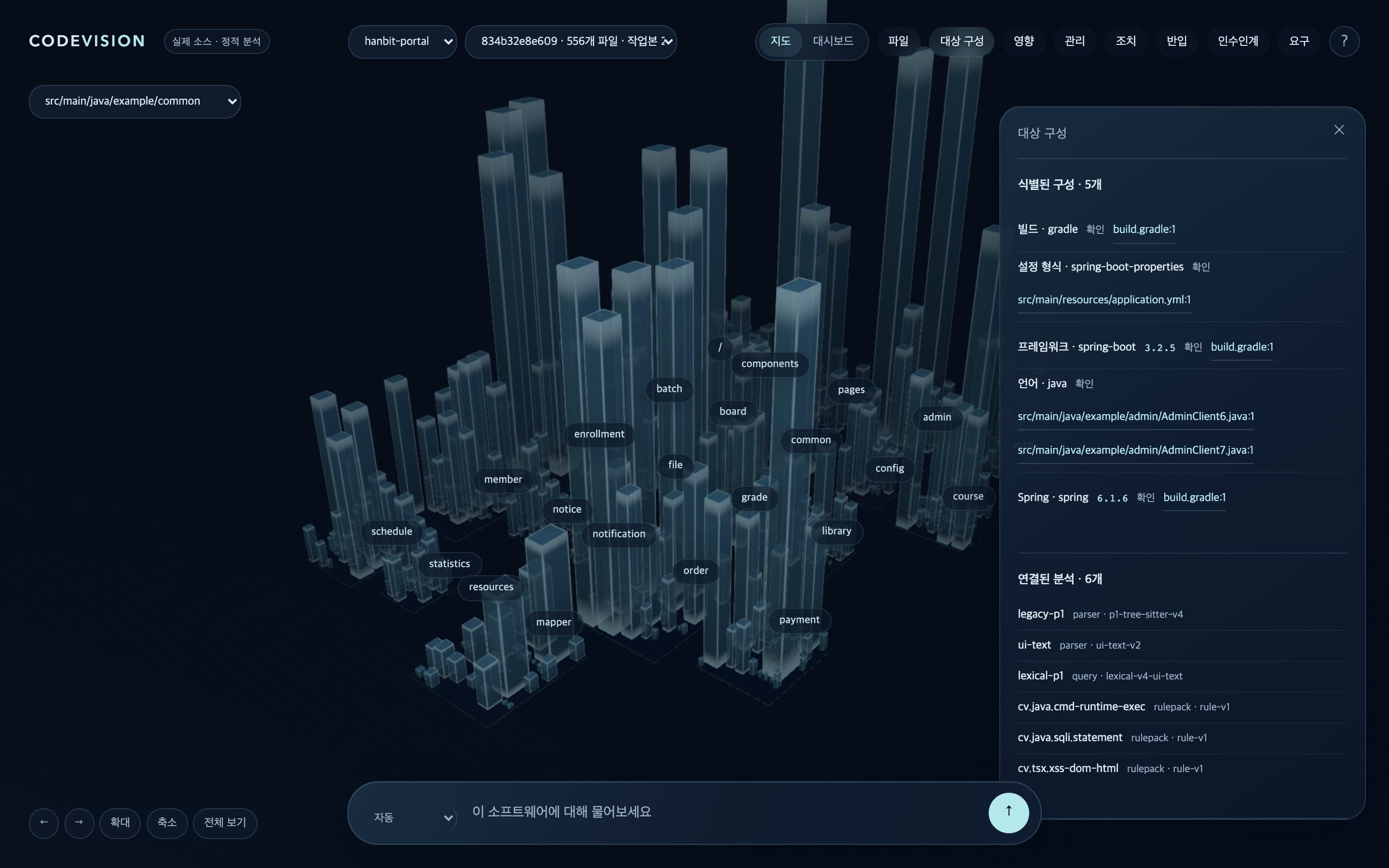Click the CODEVISION logo
Screen dimensions: 1389x868
[87, 41]
